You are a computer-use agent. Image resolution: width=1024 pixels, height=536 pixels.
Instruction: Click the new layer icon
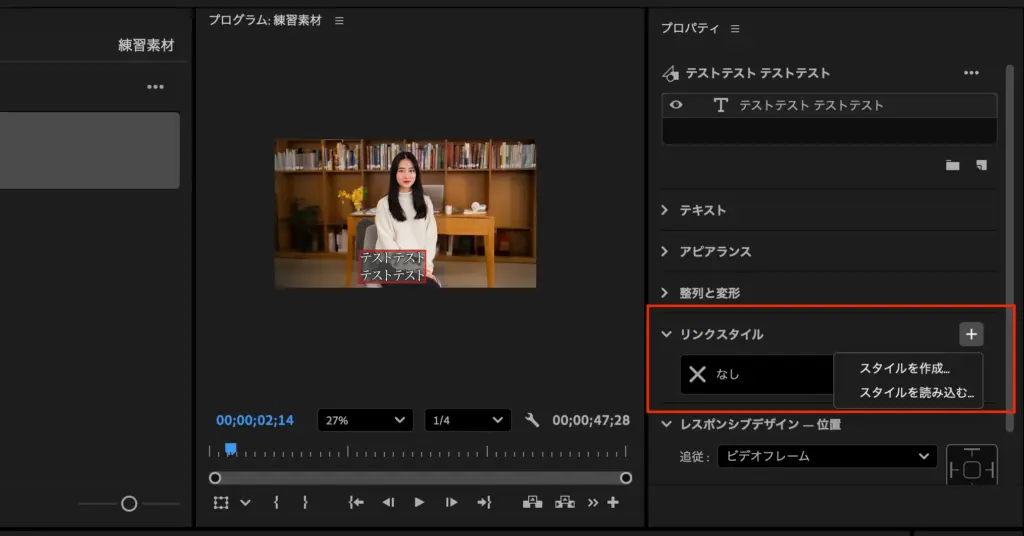point(981,165)
